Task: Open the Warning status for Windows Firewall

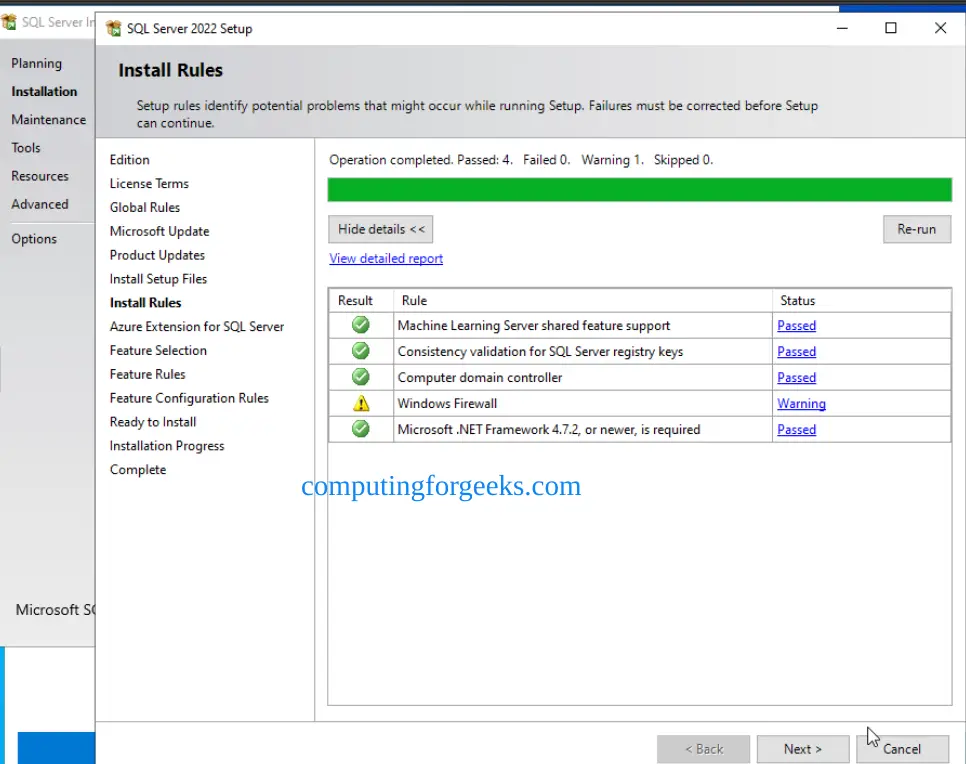Action: pyautogui.click(x=801, y=403)
